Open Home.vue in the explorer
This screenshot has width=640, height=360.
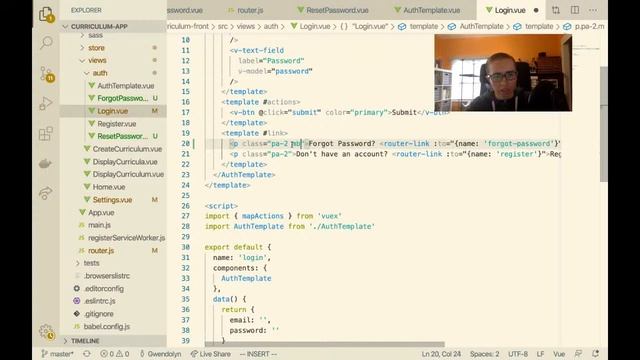[x=109, y=187]
